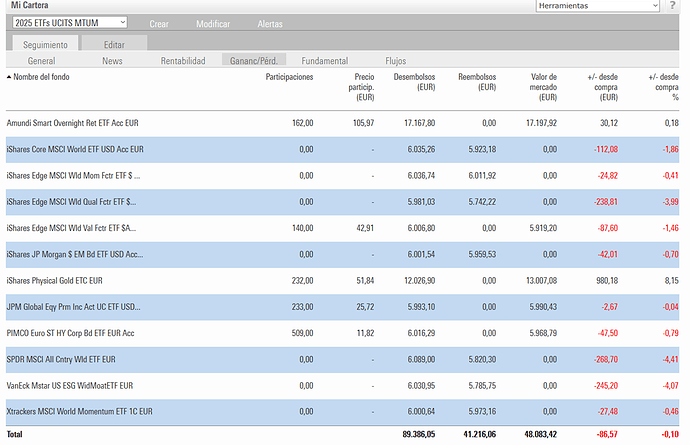Switch to the Editar tab
The height and width of the screenshot is (445, 690).
(114, 44)
